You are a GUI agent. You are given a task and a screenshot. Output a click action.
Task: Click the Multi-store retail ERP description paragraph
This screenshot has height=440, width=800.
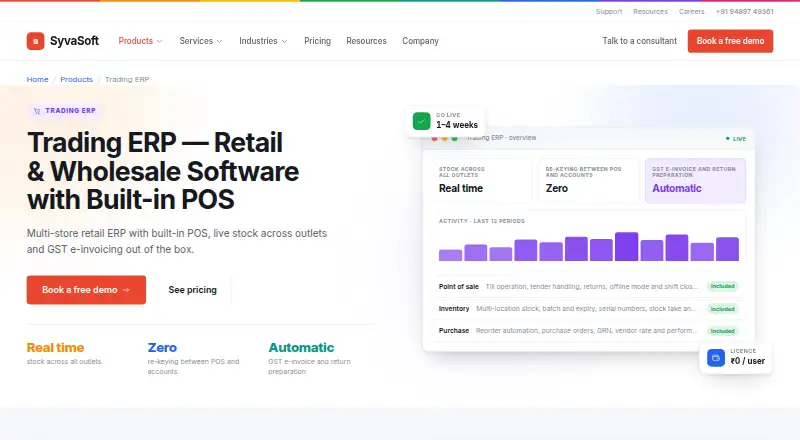177,241
